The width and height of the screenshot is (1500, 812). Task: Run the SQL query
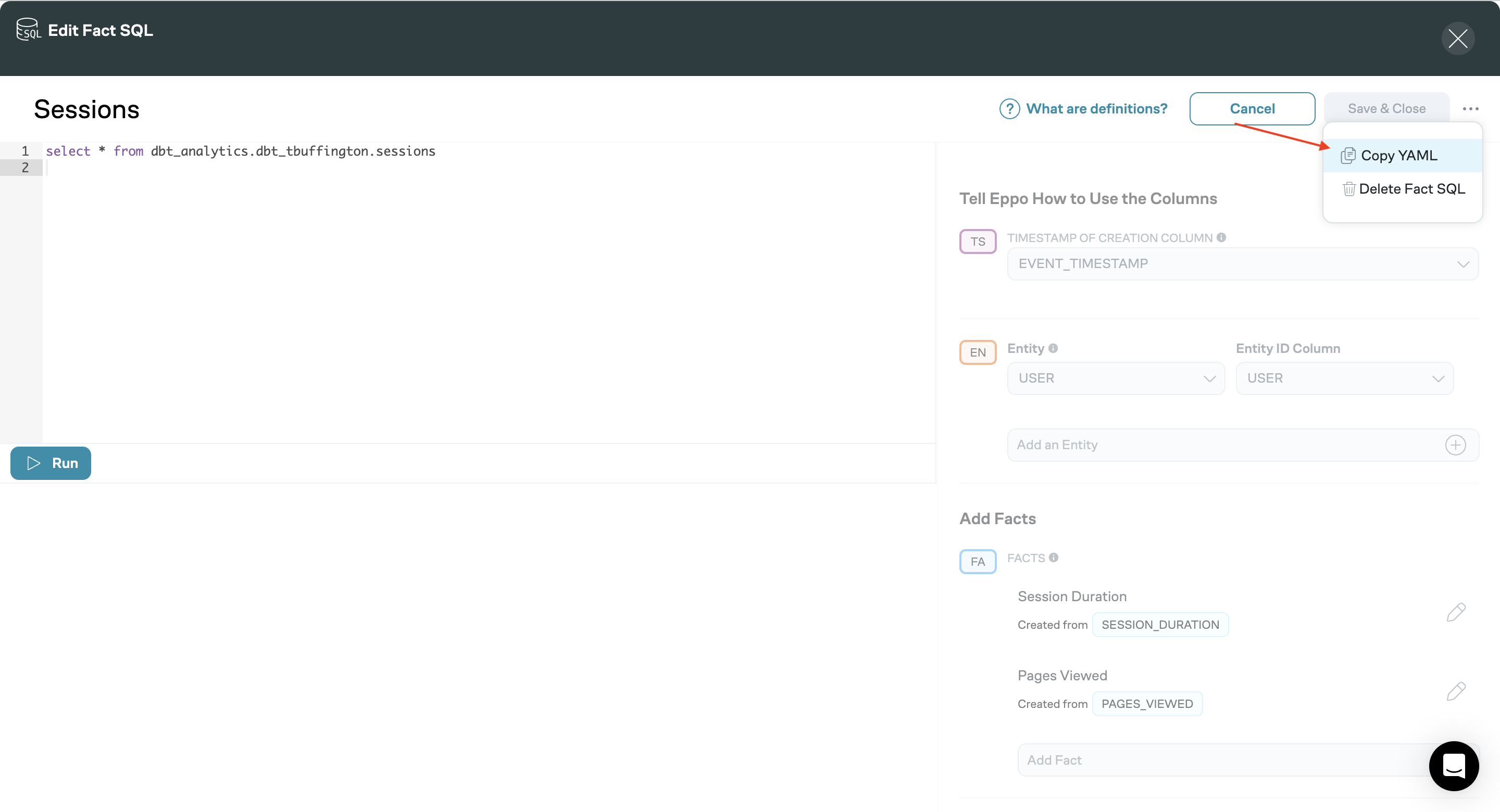pos(51,463)
